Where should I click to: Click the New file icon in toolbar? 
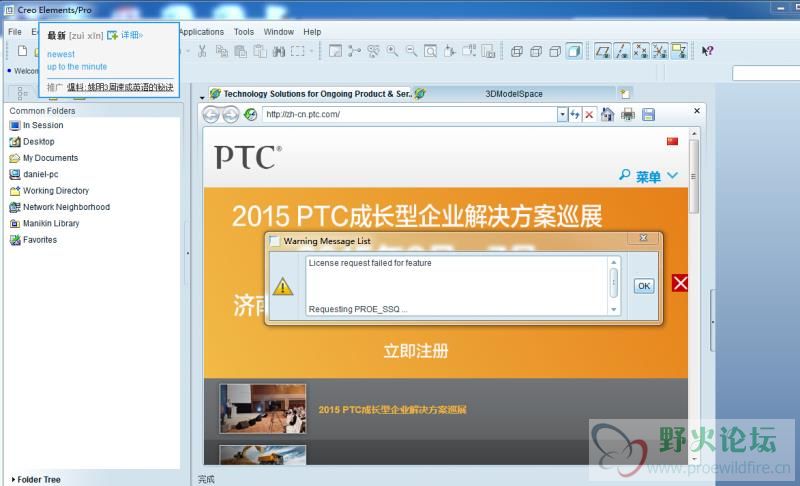(x=22, y=50)
